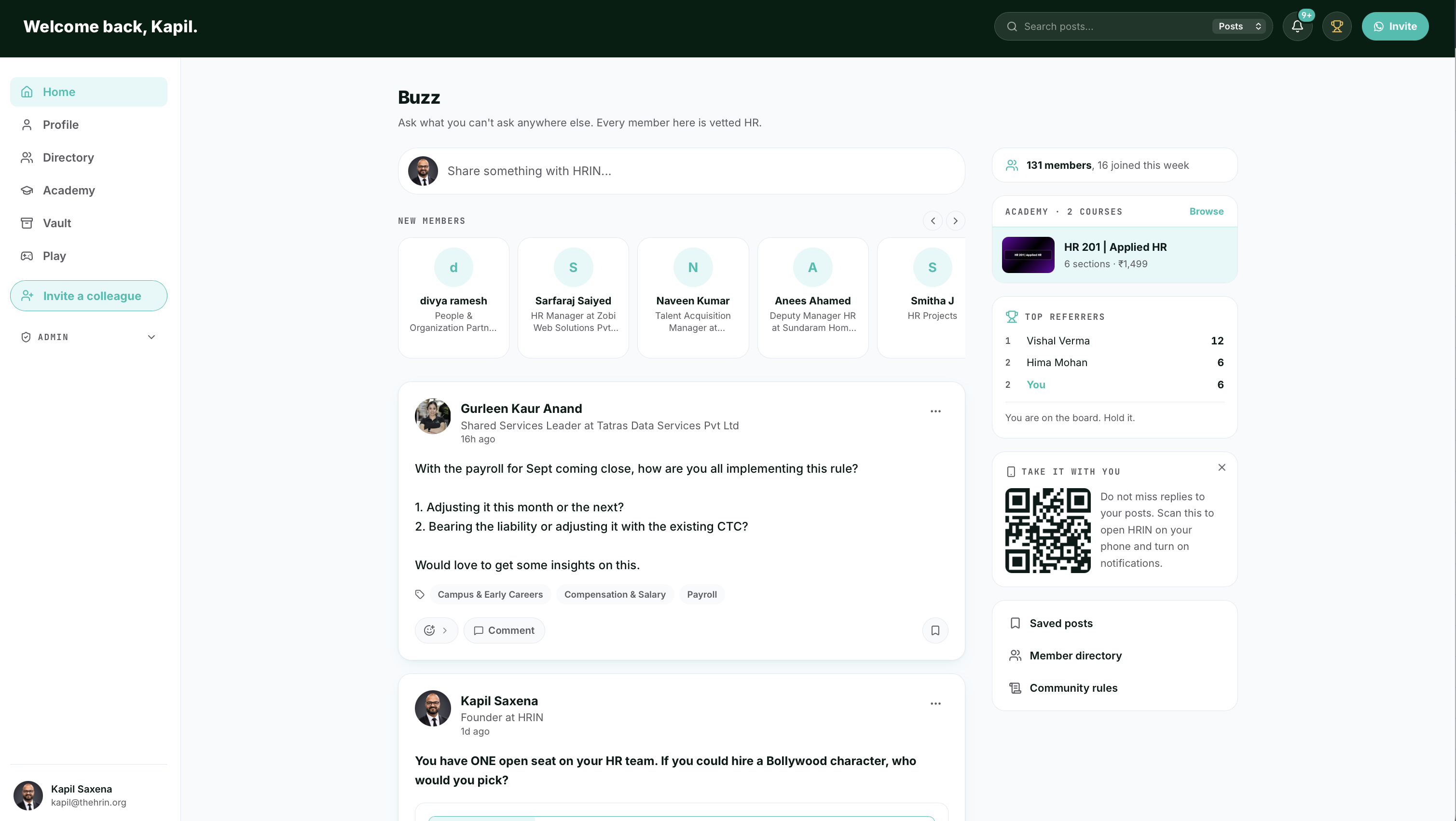Show previous new members
The image size is (1456, 821).
[x=933, y=221]
